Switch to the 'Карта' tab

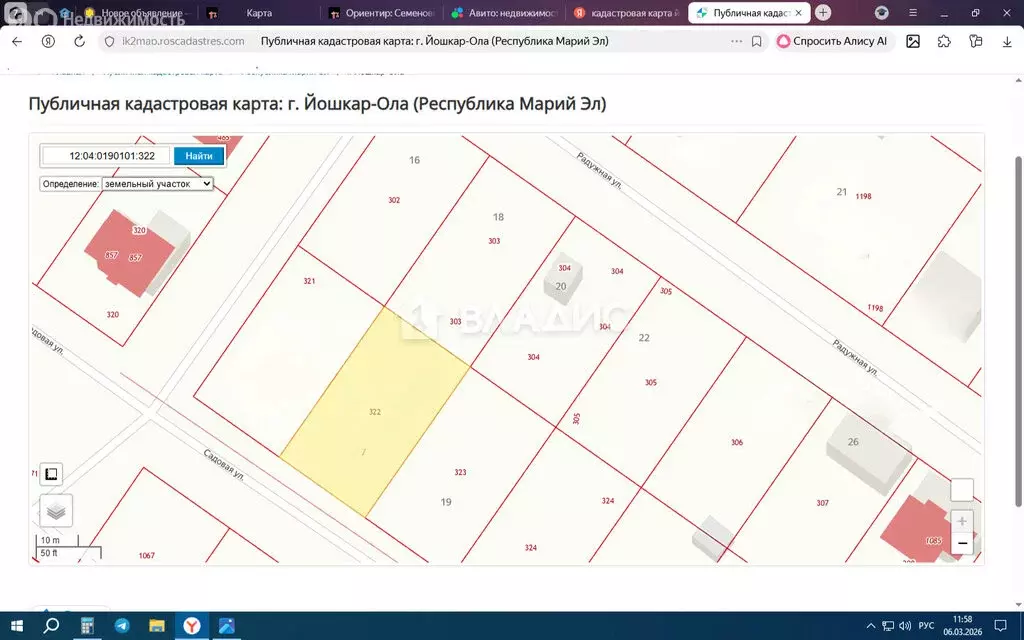coord(259,13)
